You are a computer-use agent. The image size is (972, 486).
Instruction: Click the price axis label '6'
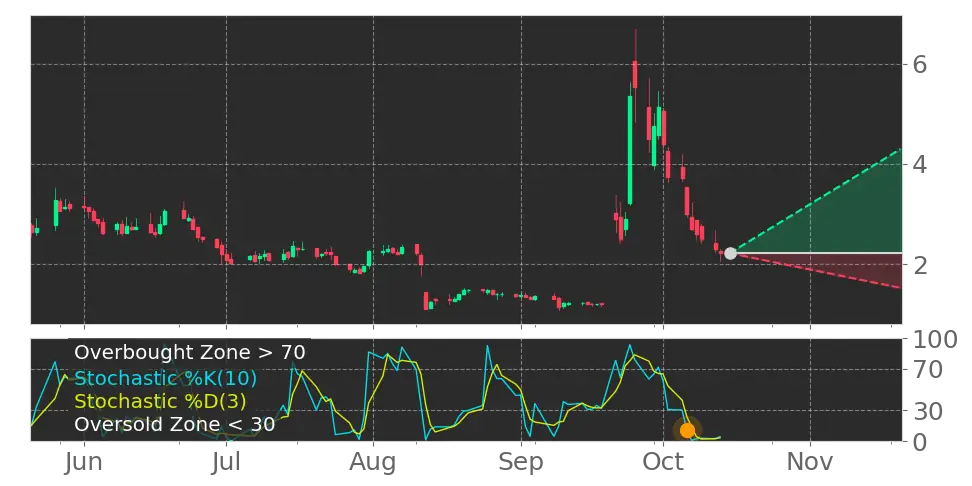click(920, 64)
